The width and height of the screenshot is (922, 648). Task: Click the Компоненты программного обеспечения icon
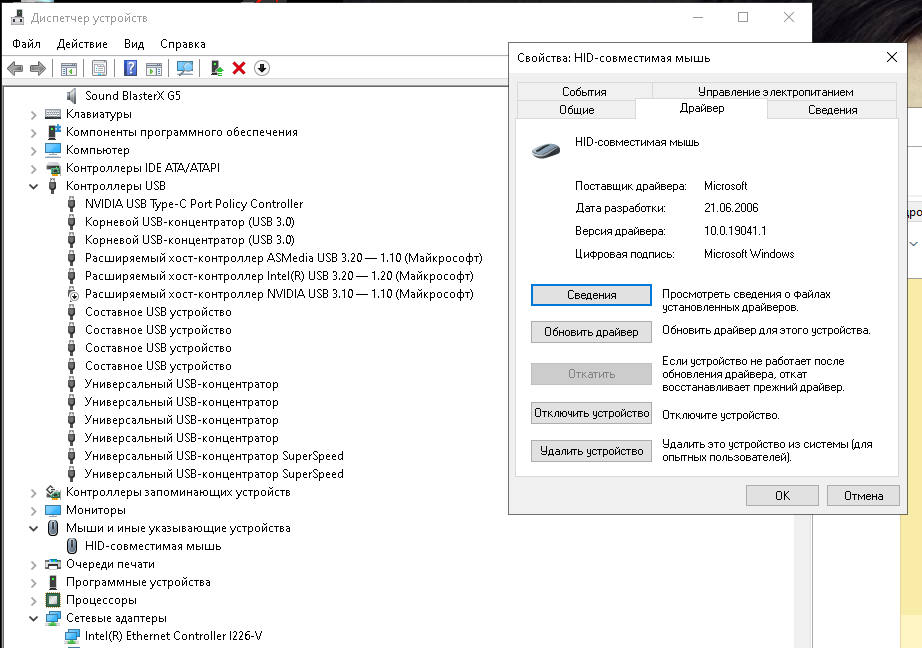pos(54,132)
